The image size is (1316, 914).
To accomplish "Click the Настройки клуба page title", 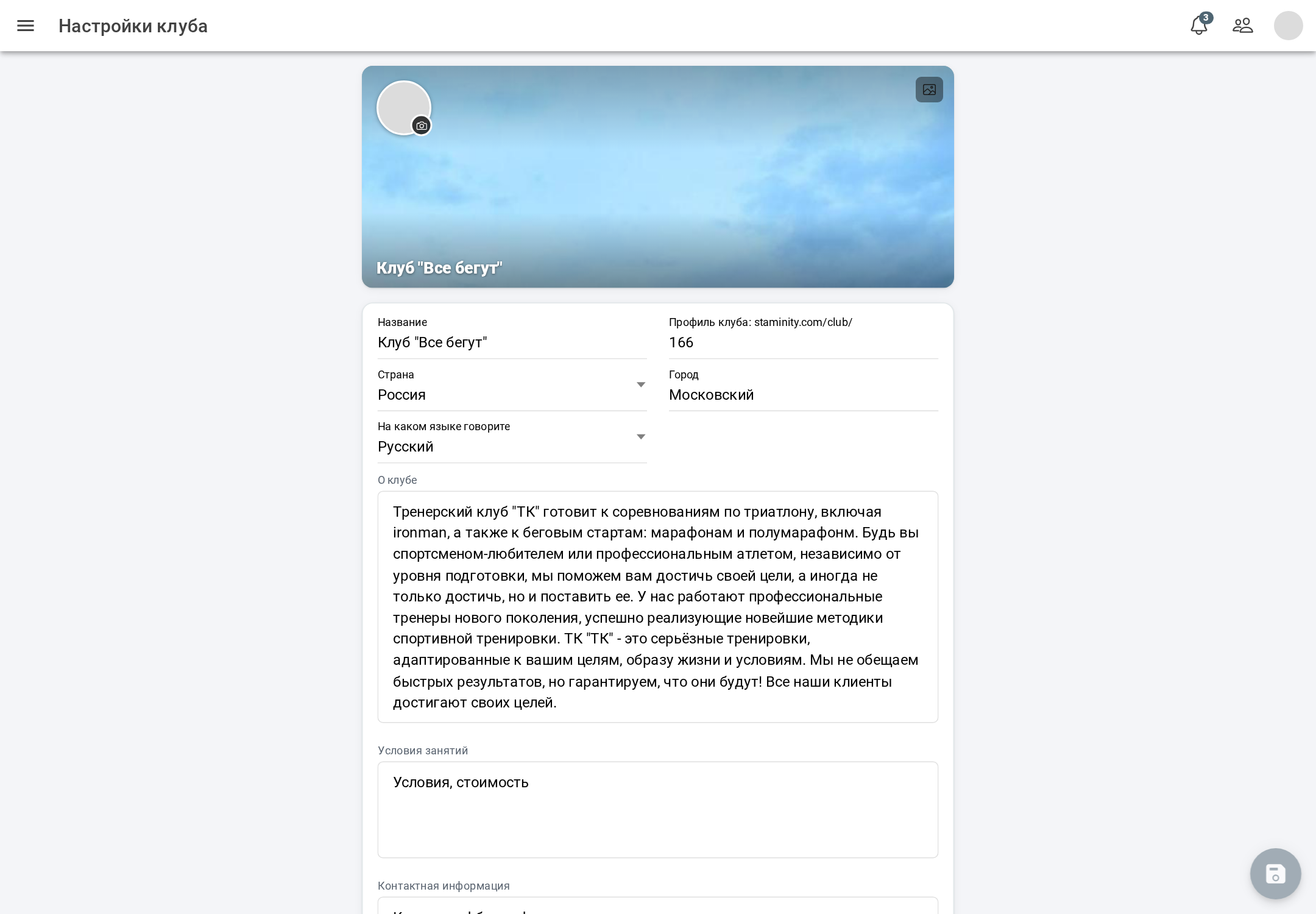I will [133, 26].
